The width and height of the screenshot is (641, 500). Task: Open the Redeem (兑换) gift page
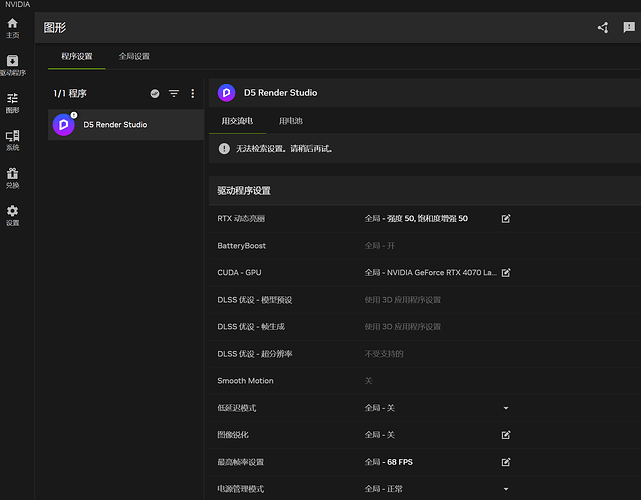[x=12, y=178]
